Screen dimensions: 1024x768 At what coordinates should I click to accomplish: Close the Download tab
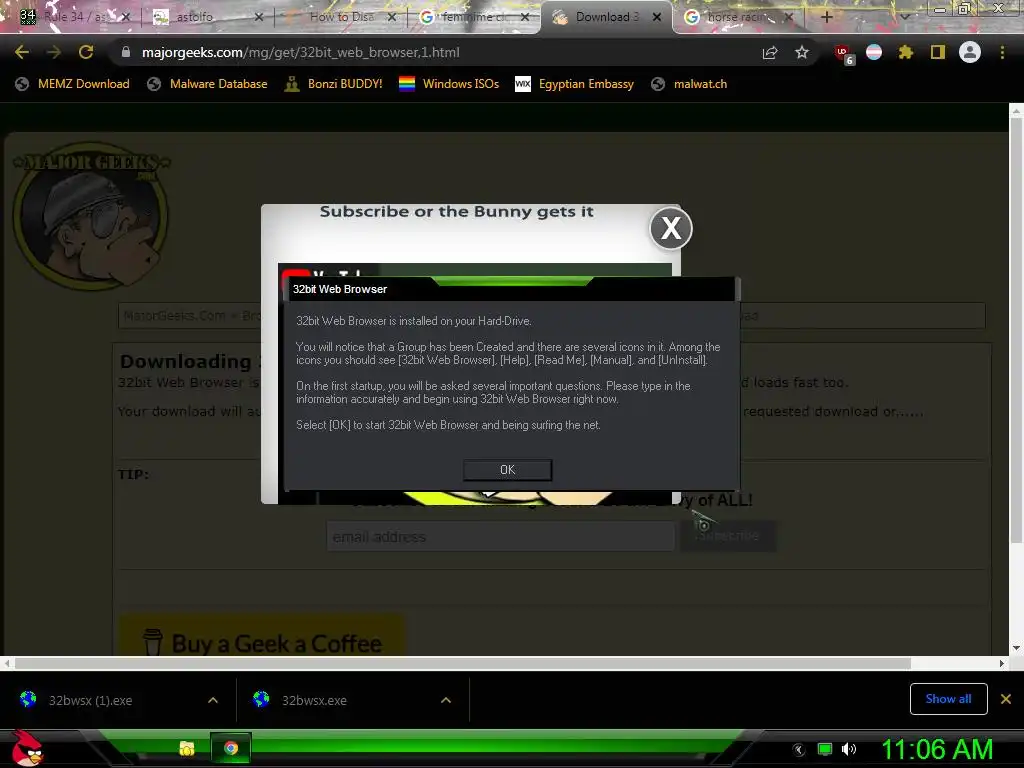coord(657,17)
